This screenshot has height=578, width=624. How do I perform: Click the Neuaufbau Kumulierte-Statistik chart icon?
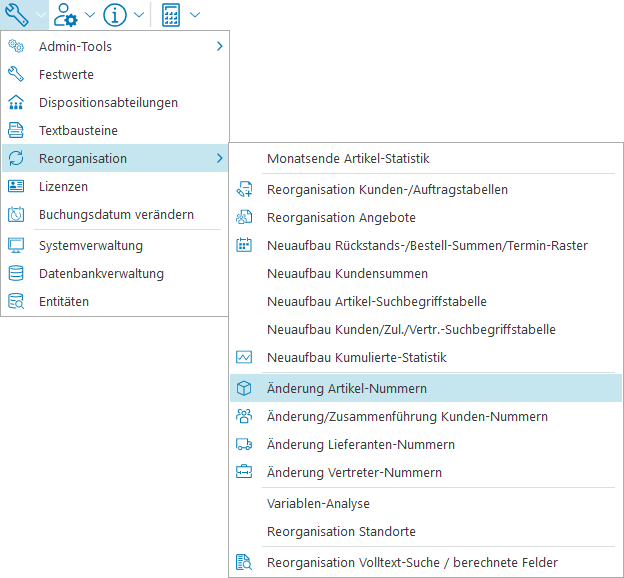[244, 357]
